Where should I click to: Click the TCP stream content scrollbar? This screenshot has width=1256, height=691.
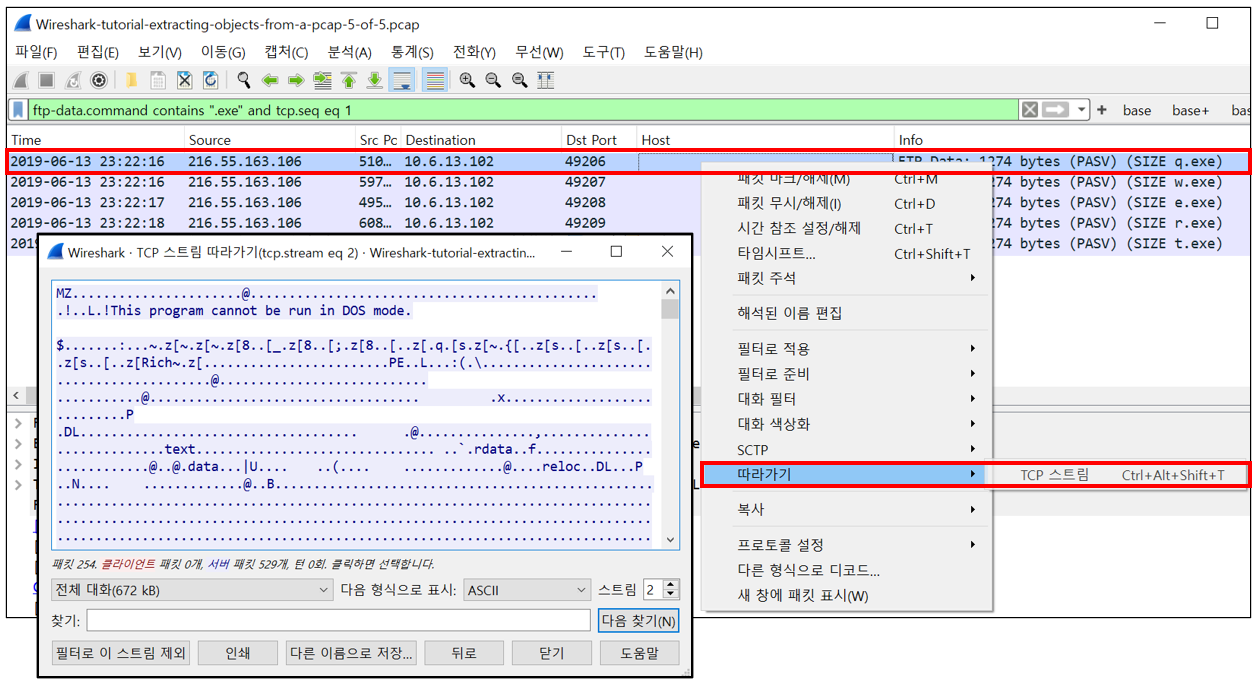(x=670, y=416)
